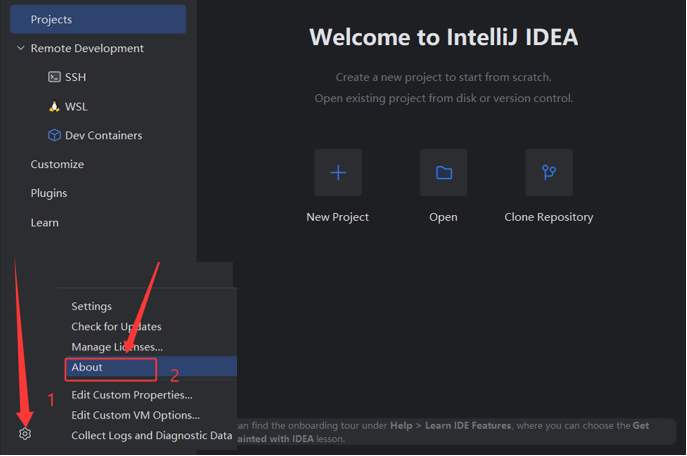Open the Customize section
Image resolution: width=687 pixels, height=456 pixels.
pyautogui.click(x=57, y=164)
